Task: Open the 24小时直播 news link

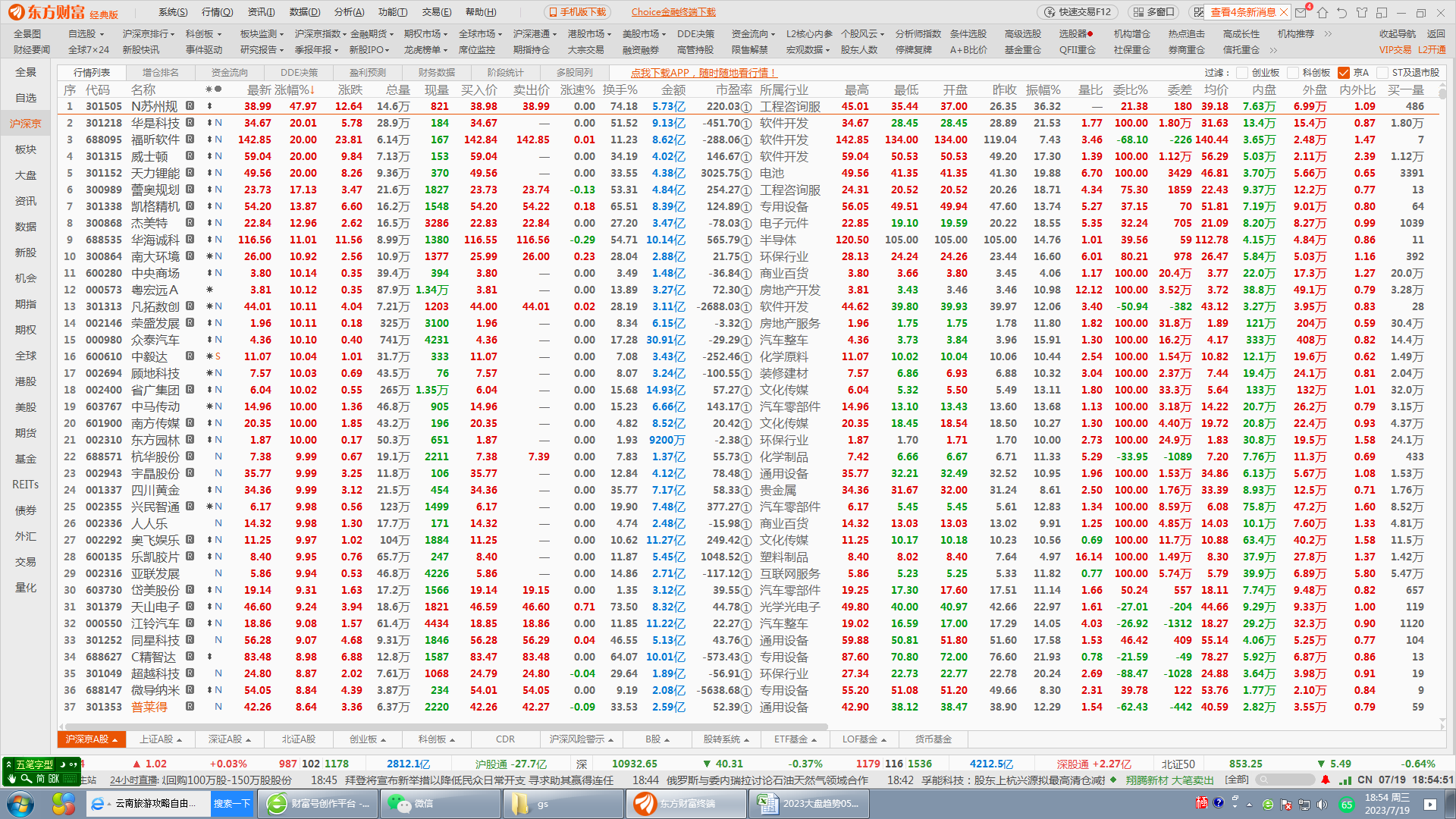Action: click(135, 780)
